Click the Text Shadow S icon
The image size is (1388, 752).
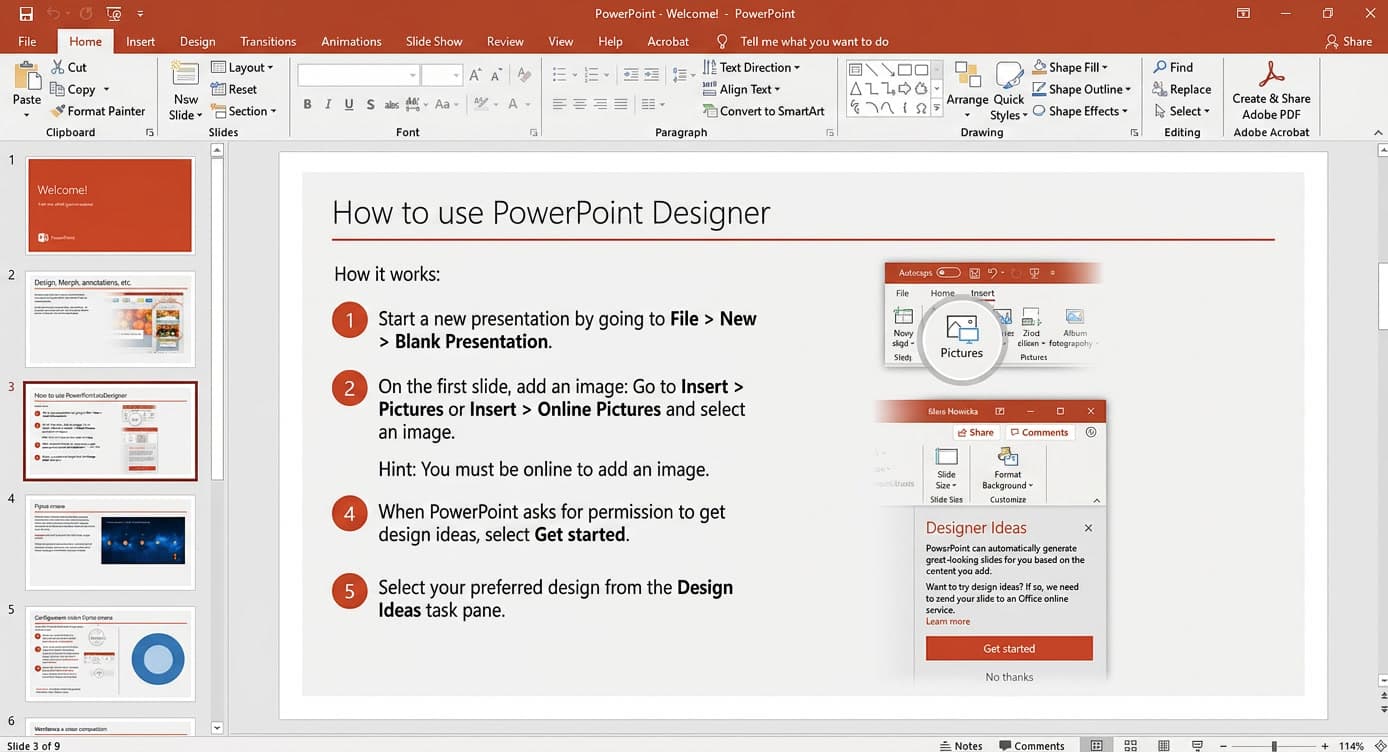pyautogui.click(x=370, y=104)
